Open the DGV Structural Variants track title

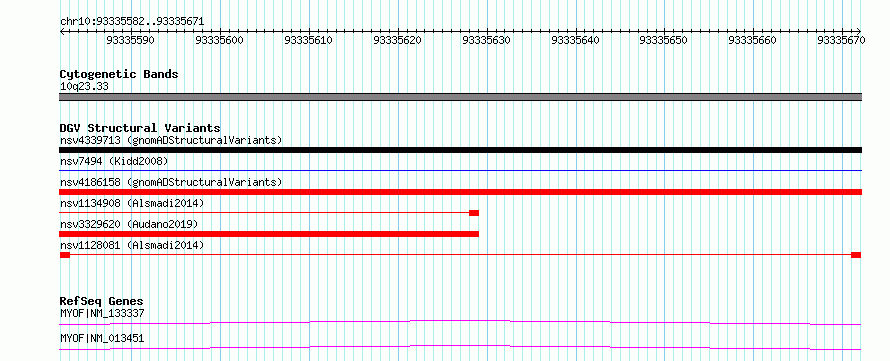click(x=140, y=128)
